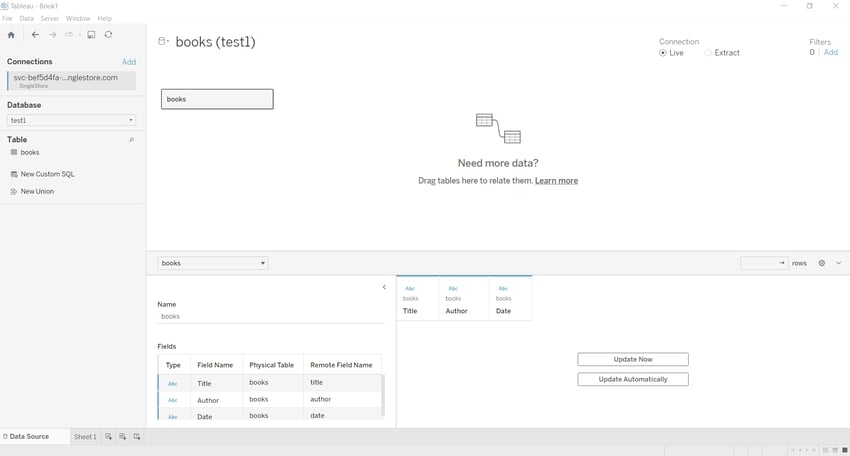Search tables with the magnifier icon

[x=131, y=140]
